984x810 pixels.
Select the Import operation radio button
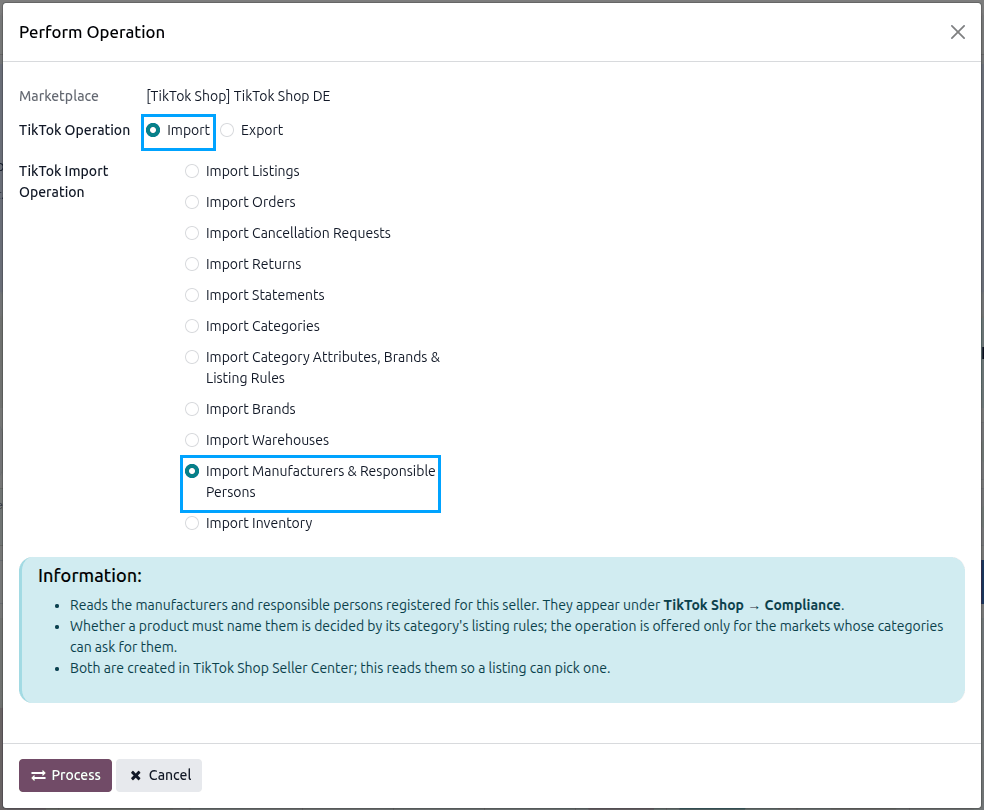pos(153,131)
